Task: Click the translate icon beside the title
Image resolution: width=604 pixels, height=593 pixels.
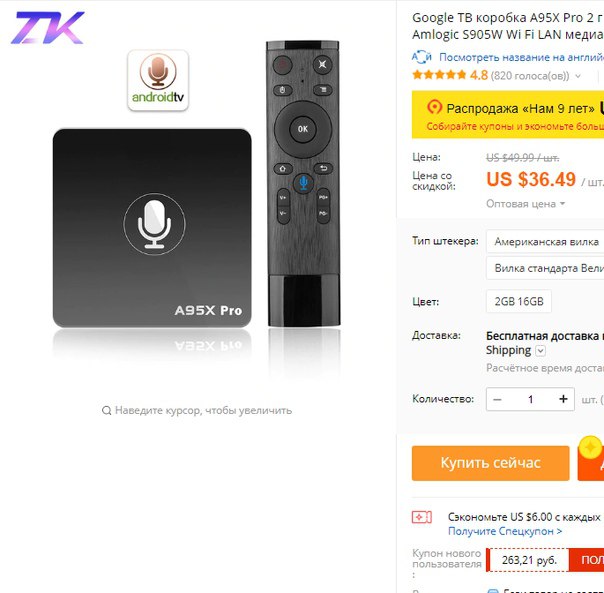Action: [x=422, y=57]
